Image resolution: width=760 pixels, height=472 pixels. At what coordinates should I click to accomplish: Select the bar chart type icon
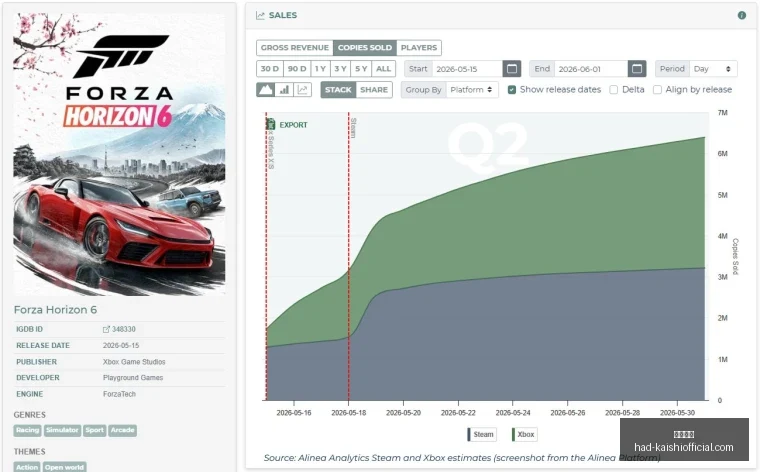pyautogui.click(x=284, y=90)
